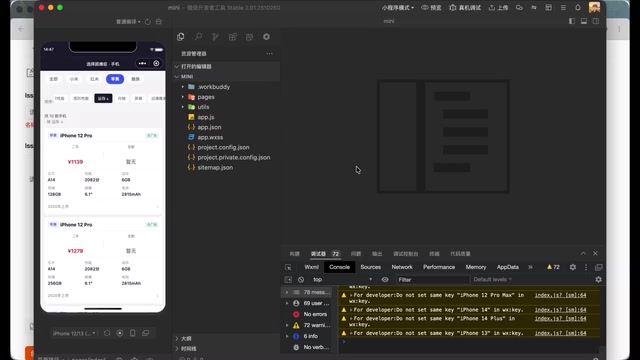The height and width of the screenshot is (360, 640).
Task: Expand the 大纲 outline section
Action: click(227, 338)
